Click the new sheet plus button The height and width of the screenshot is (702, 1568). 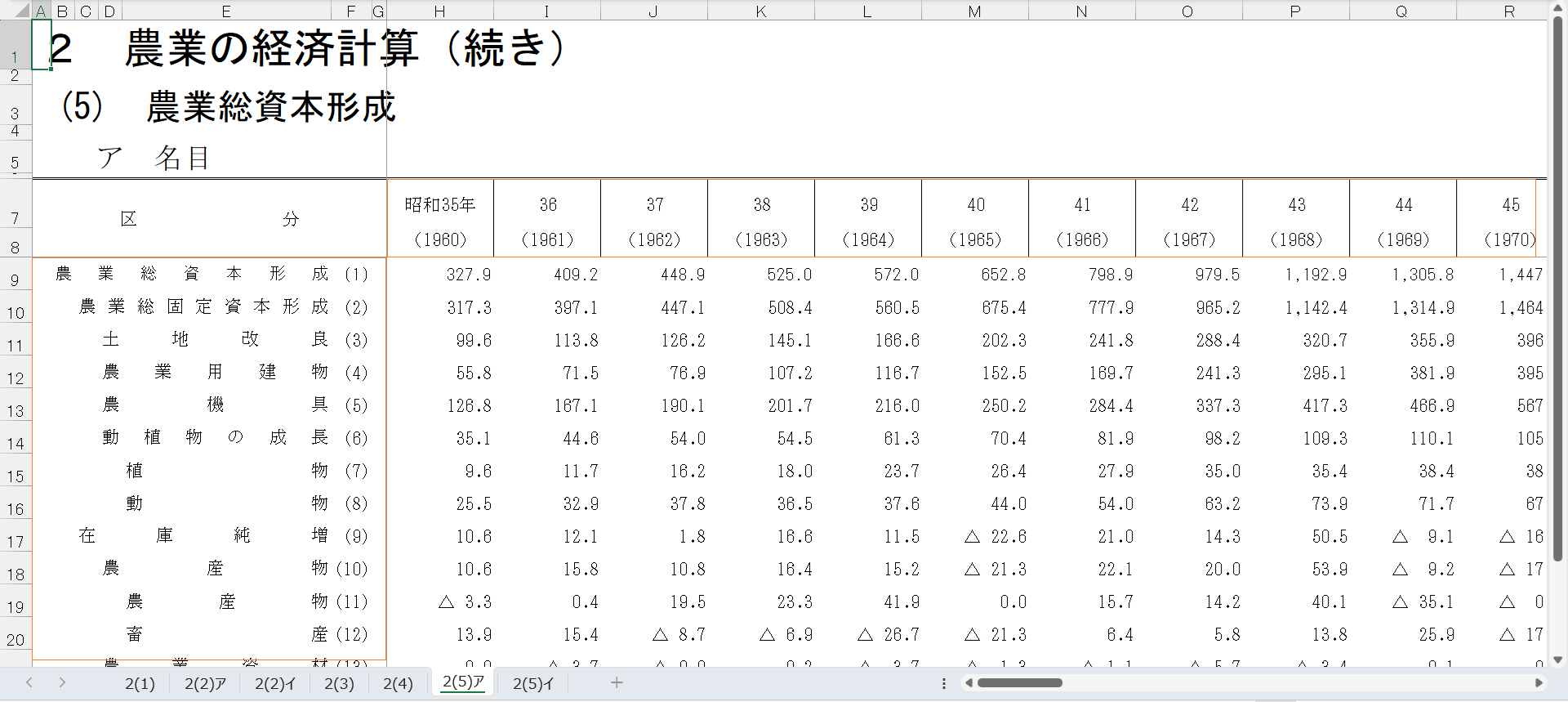click(x=617, y=682)
